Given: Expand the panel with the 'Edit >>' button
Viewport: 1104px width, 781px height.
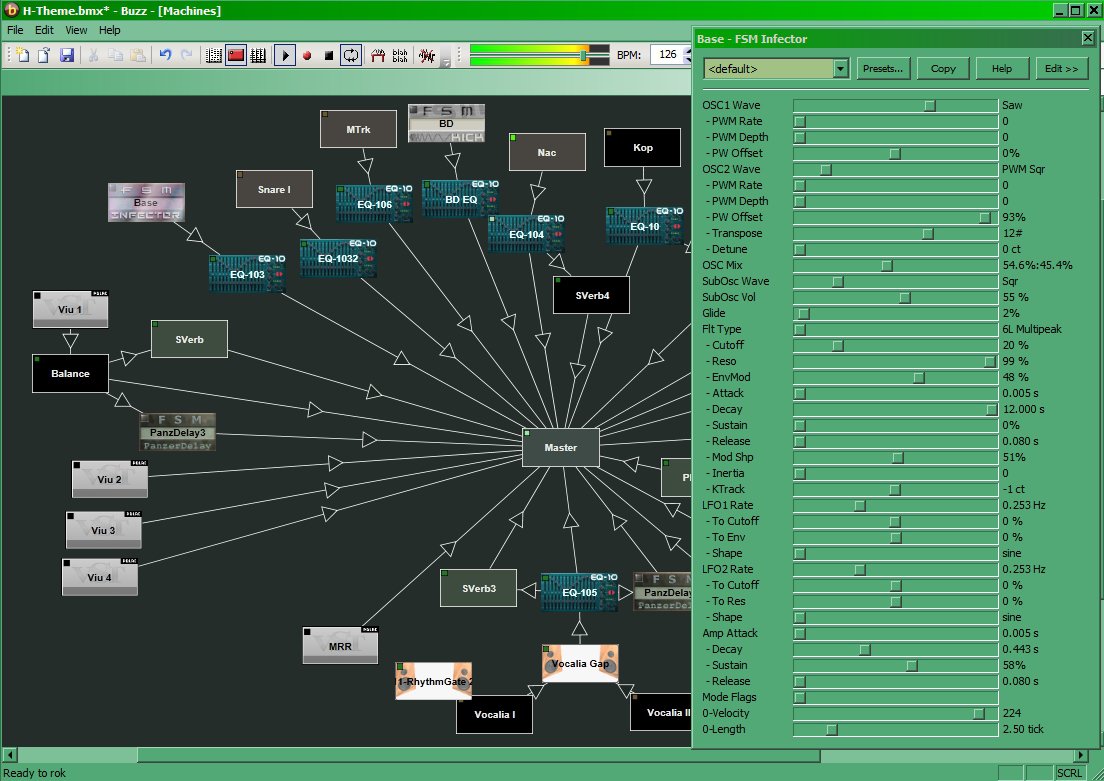Looking at the screenshot, I should point(1061,69).
